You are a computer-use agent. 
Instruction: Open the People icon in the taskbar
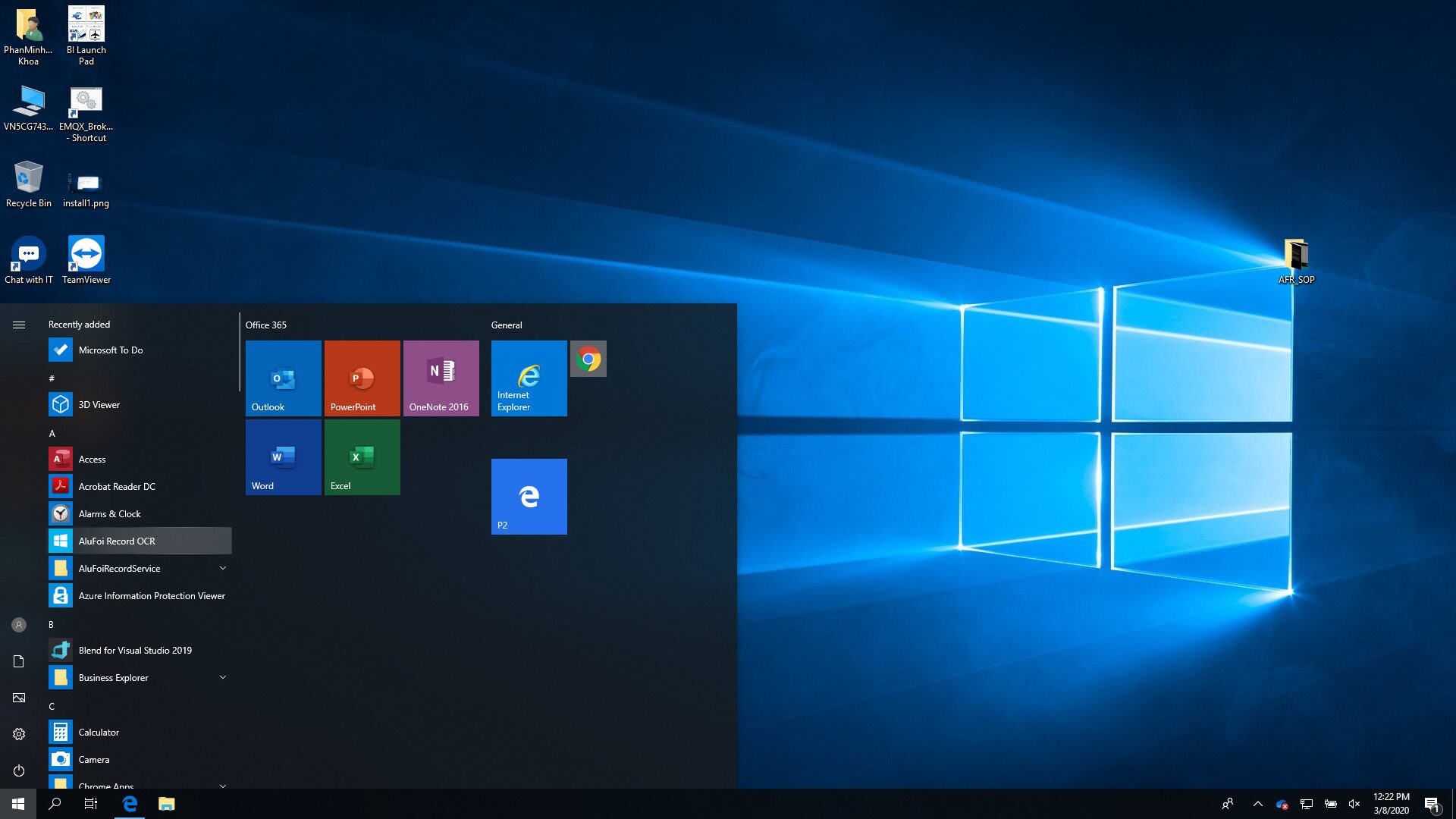pyautogui.click(x=1227, y=804)
